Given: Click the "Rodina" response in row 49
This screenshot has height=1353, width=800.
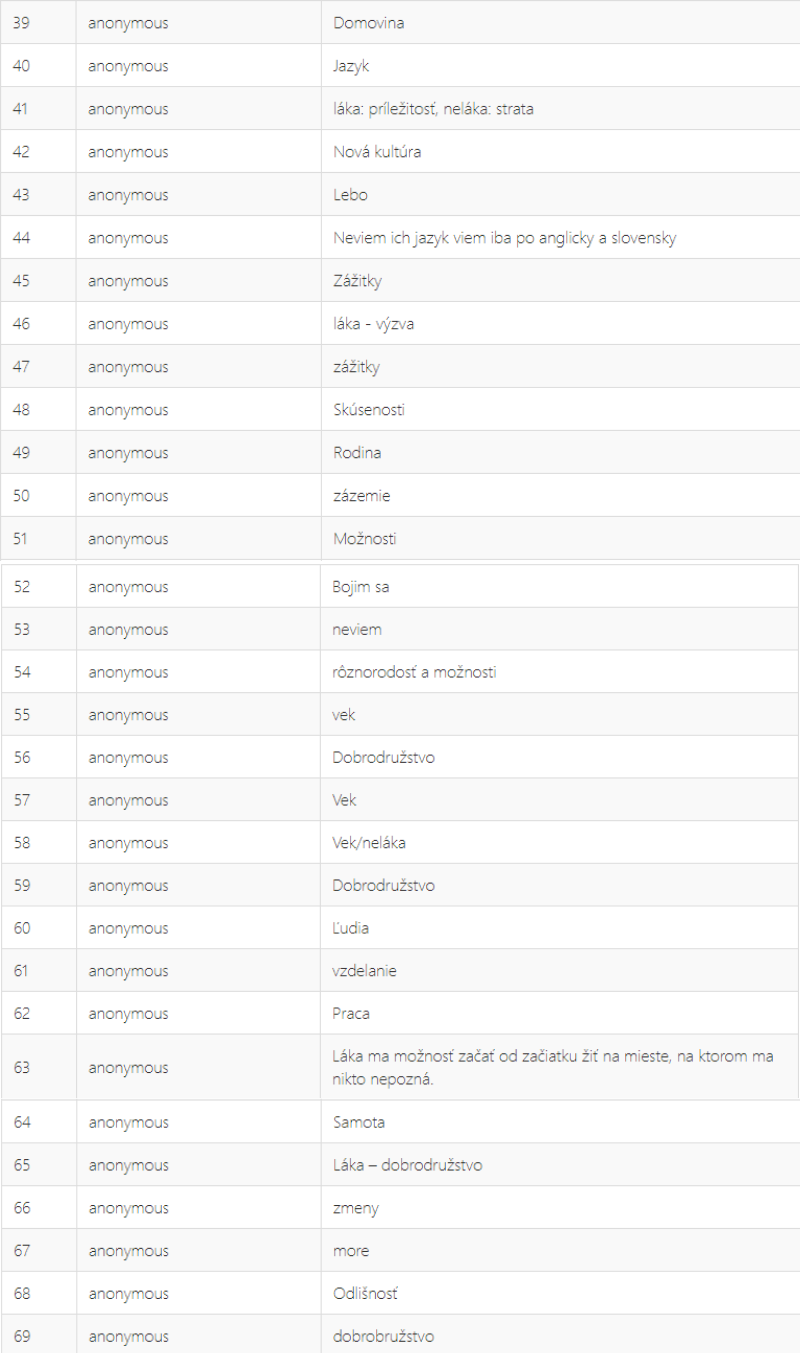Looking at the screenshot, I should coord(356,453).
